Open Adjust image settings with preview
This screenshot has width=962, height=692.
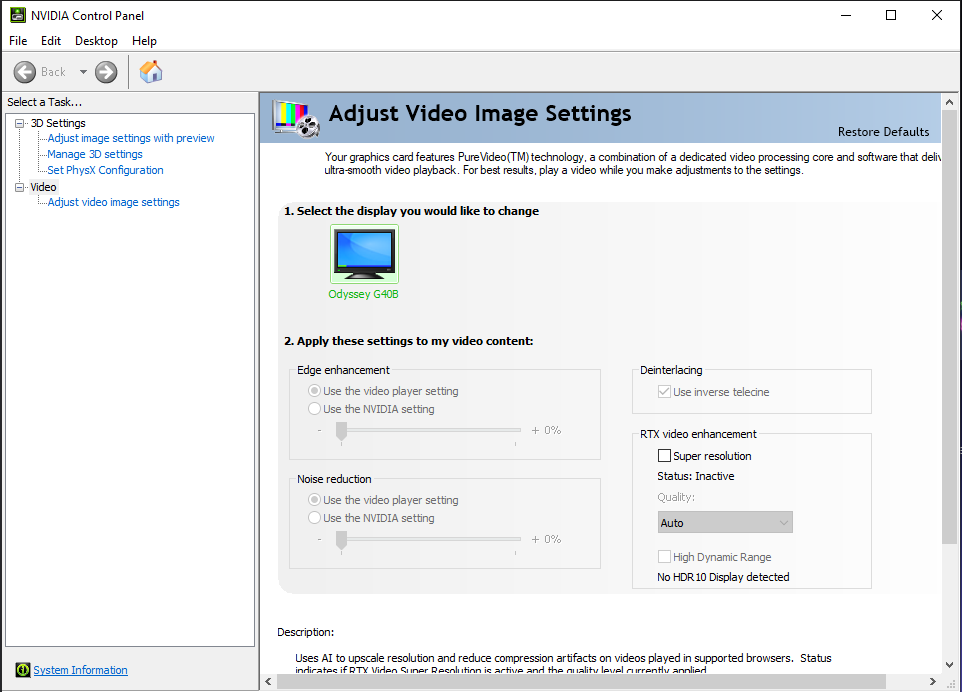tap(131, 138)
